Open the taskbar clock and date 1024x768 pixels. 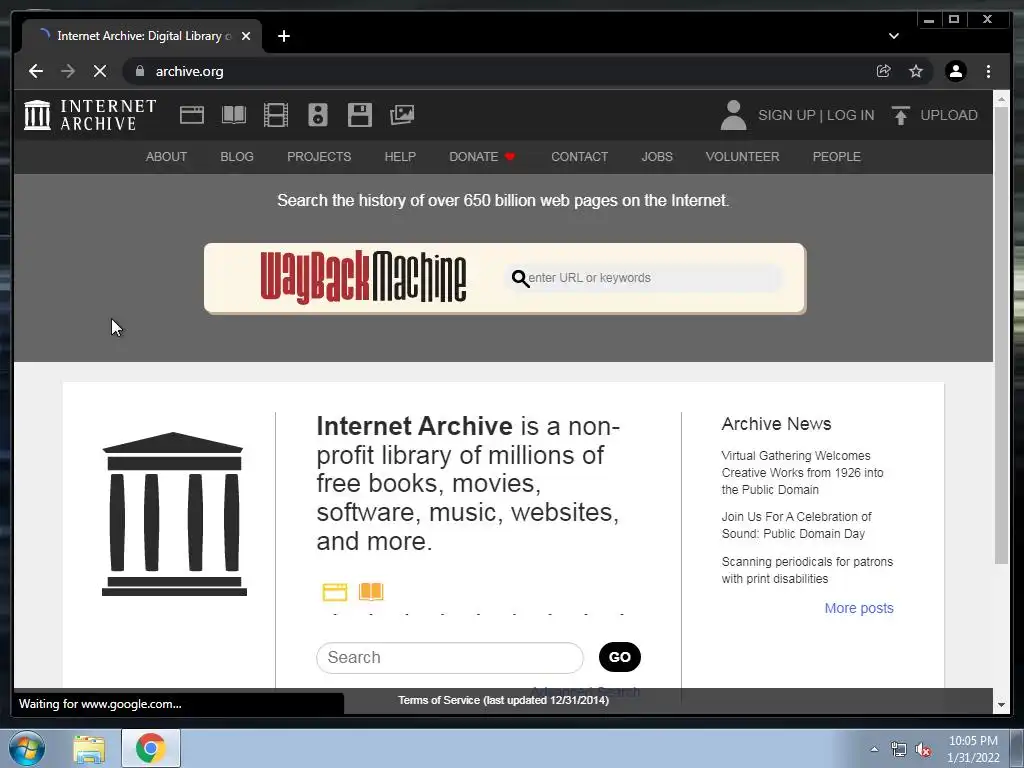[x=973, y=749]
